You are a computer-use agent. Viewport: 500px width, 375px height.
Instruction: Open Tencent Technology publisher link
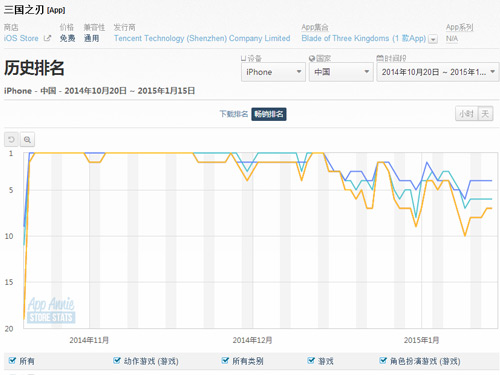(202, 38)
